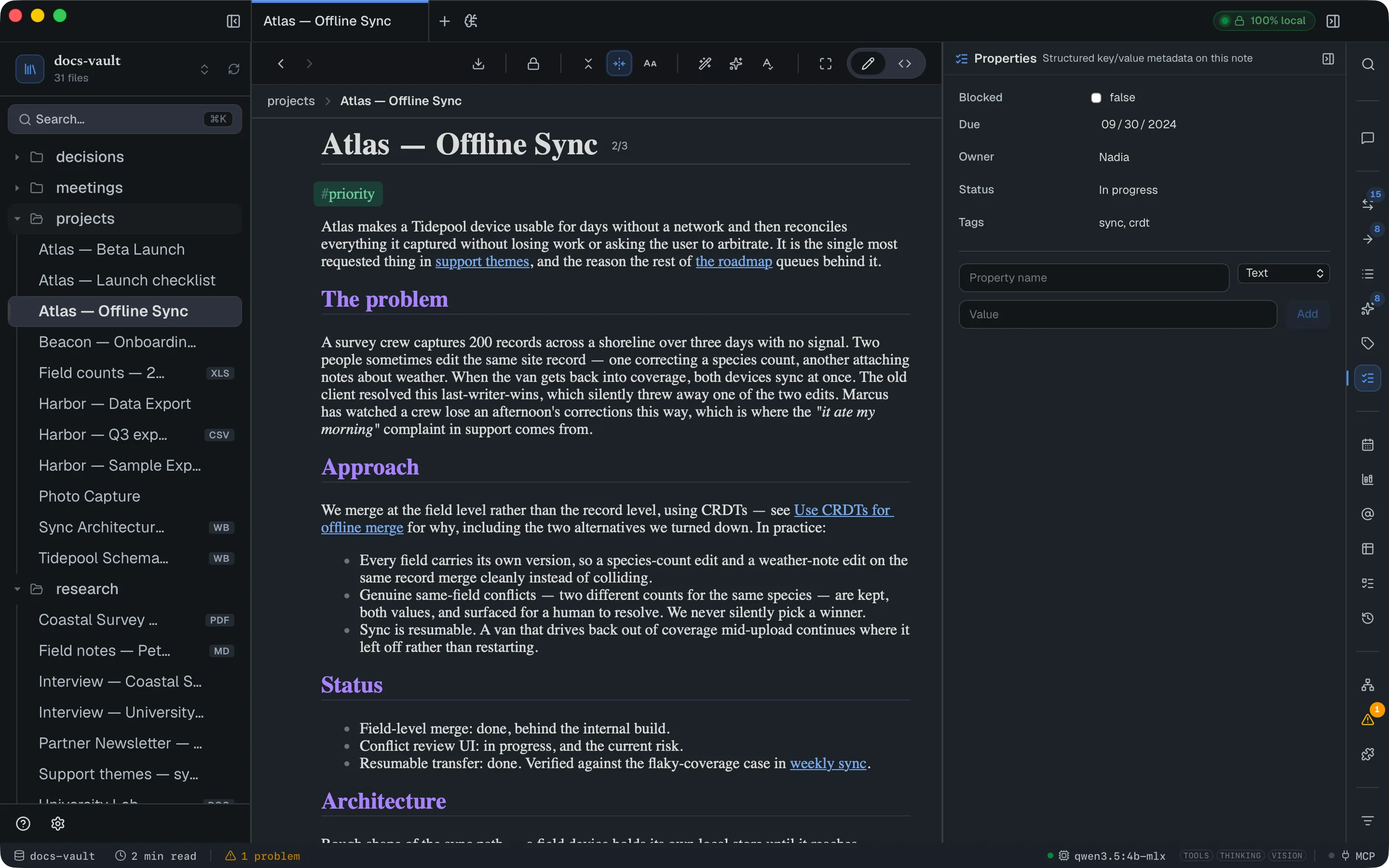Viewport: 1389px width, 868px height.
Task: Open the calendar icon in right rail
Action: [x=1368, y=444]
